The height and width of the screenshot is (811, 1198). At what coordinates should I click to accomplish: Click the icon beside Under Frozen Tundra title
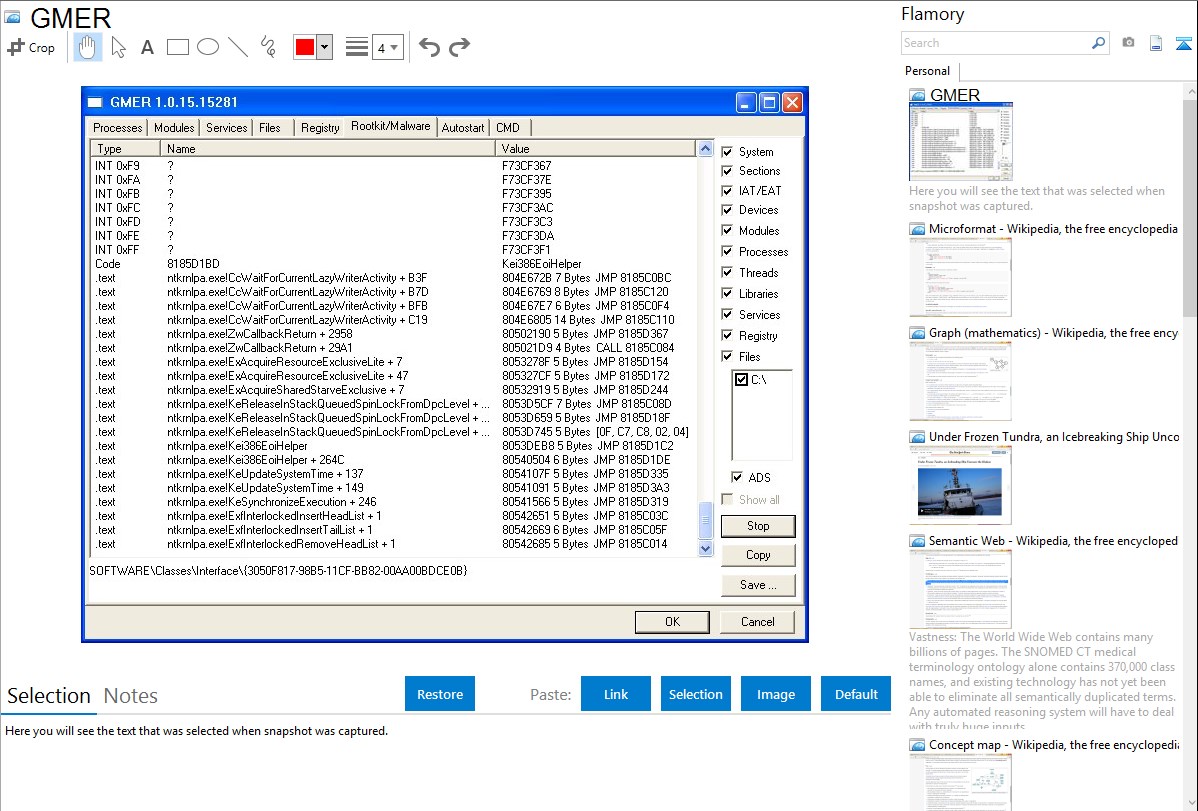coord(917,436)
